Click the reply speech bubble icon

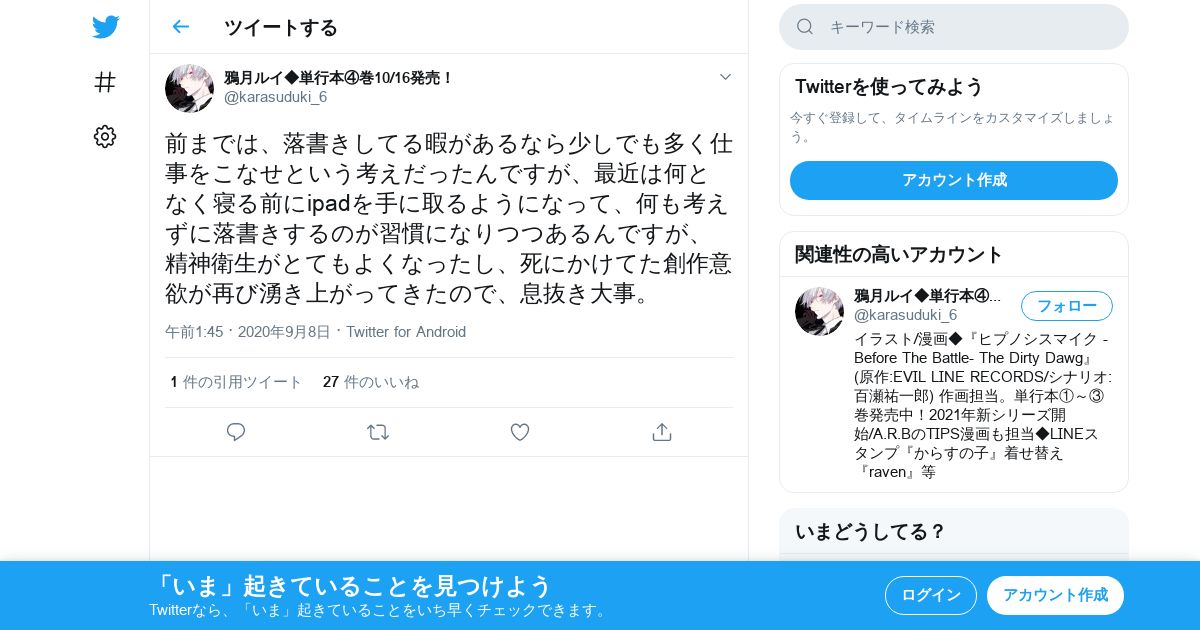click(236, 432)
